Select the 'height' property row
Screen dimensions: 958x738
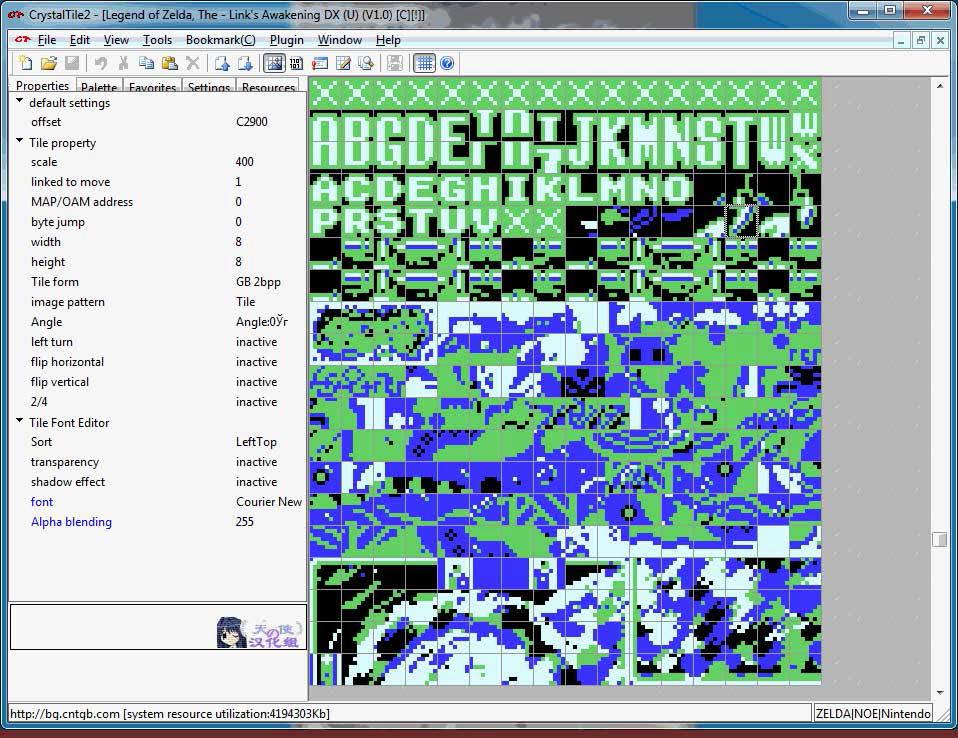click(158, 262)
